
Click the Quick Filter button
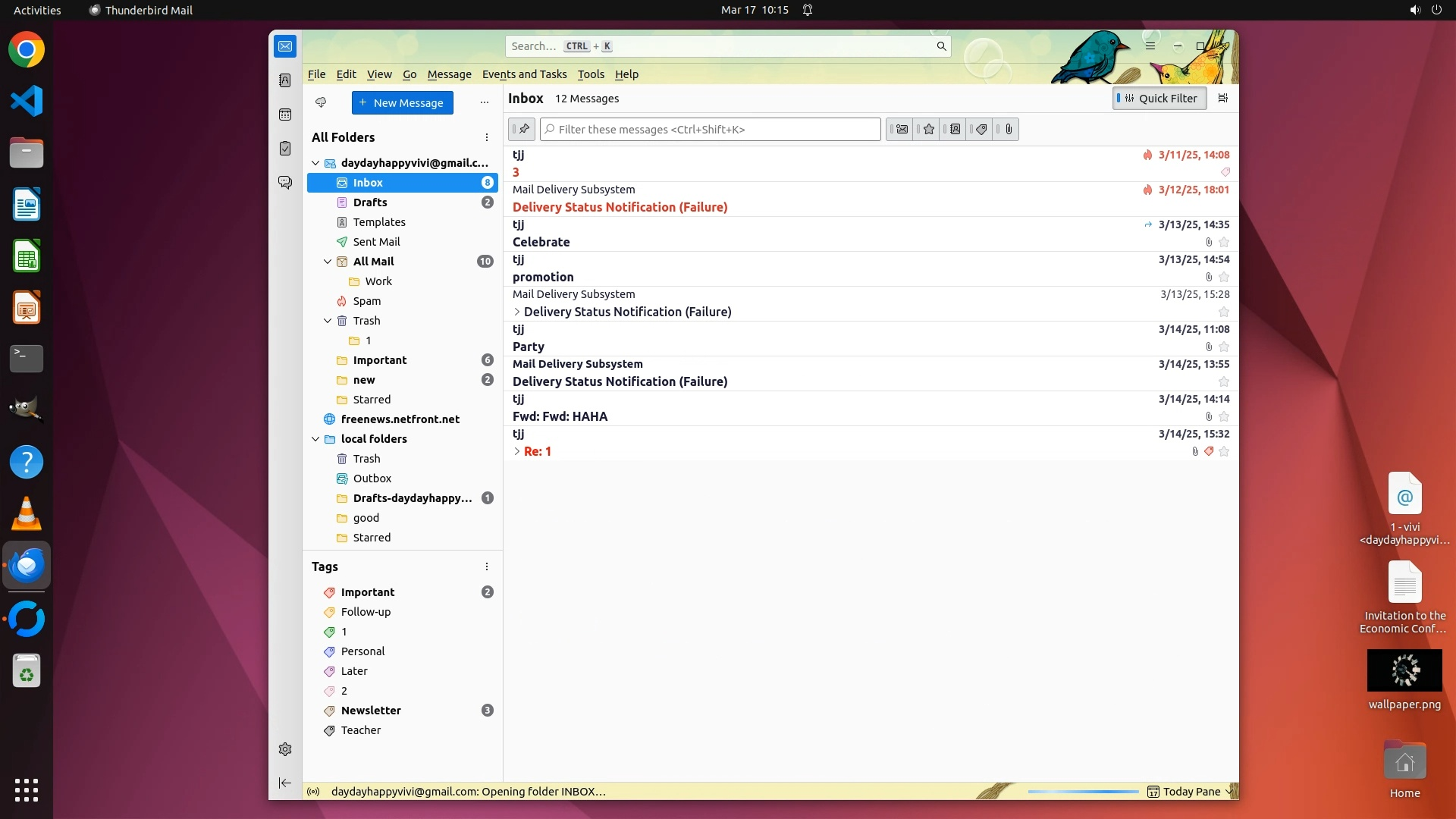click(1159, 98)
